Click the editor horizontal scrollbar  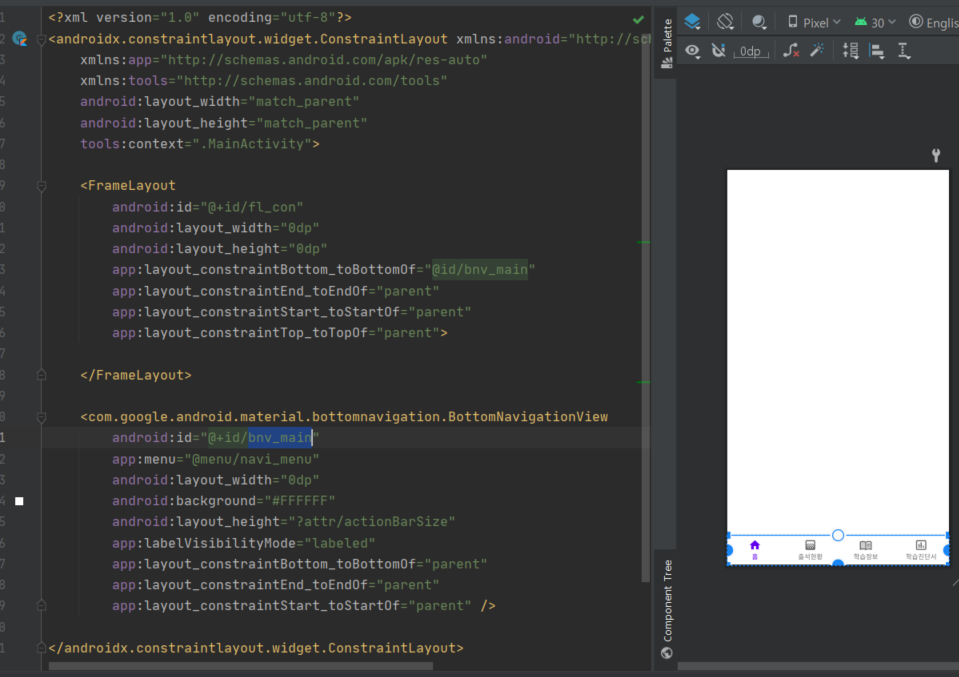(241, 666)
